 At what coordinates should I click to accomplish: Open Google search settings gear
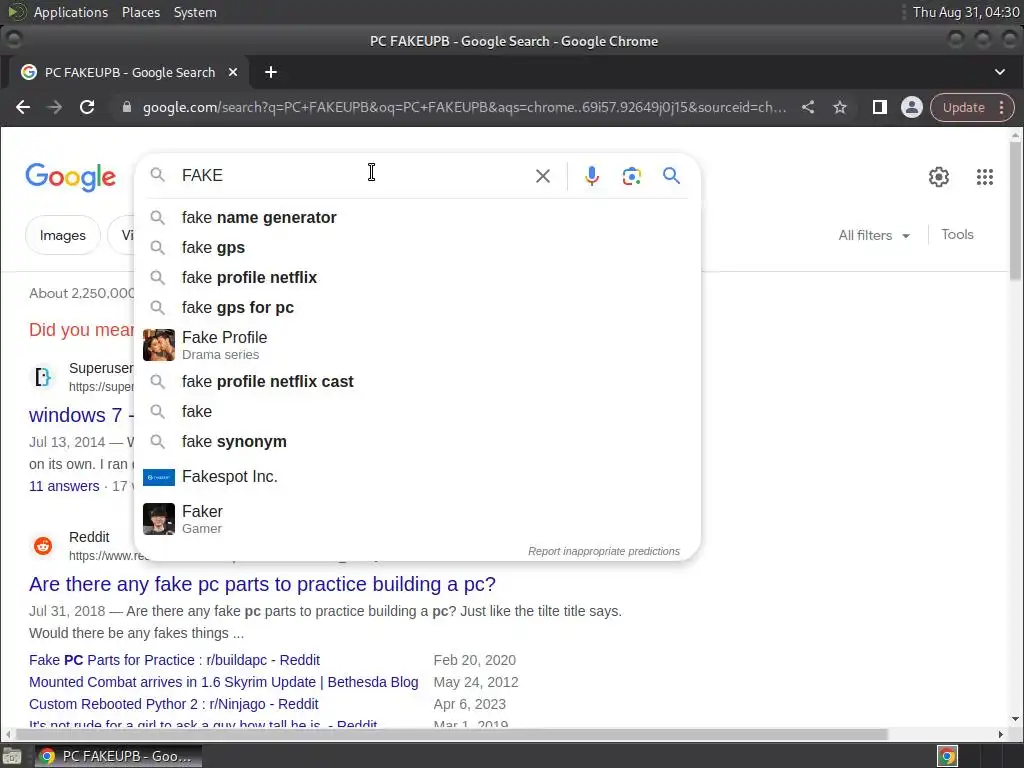[938, 176]
